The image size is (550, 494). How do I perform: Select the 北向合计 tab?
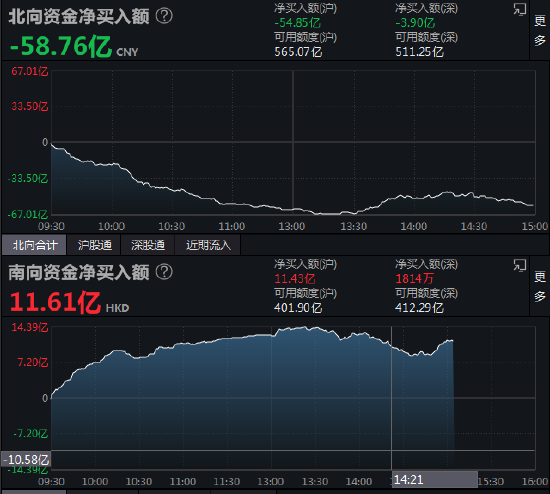coord(34,245)
